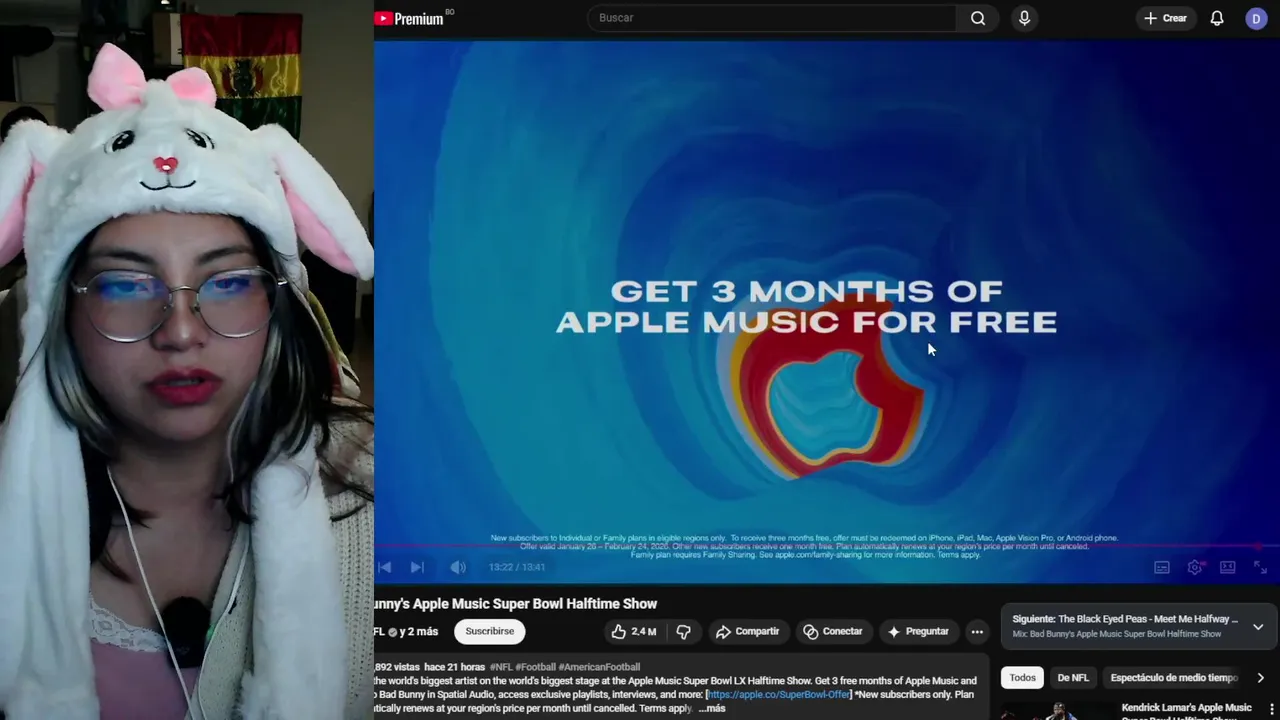1280x720 pixels.
Task: Select the Espectáculo de medio tiempo chip
Action: point(1174,677)
